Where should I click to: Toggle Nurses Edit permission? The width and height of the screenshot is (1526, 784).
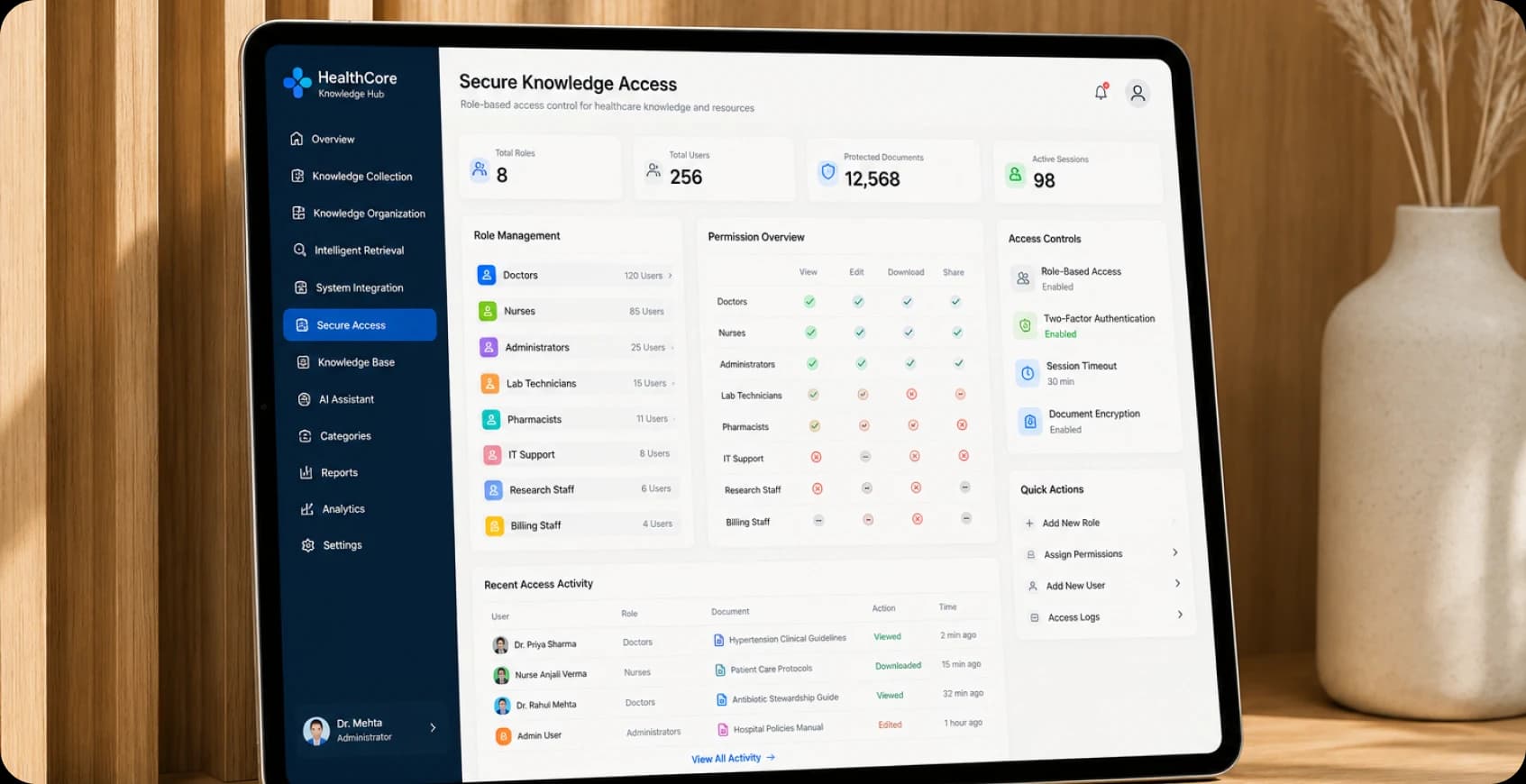tap(860, 333)
